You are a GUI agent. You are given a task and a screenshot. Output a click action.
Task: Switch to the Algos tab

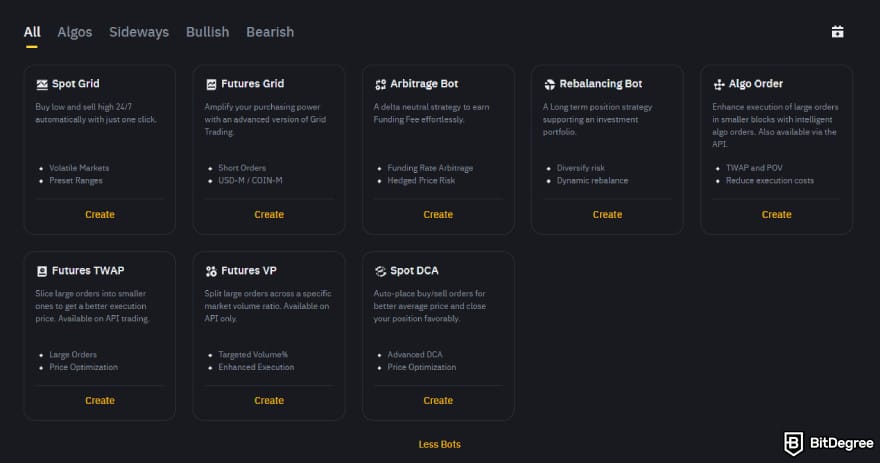pyautogui.click(x=75, y=32)
